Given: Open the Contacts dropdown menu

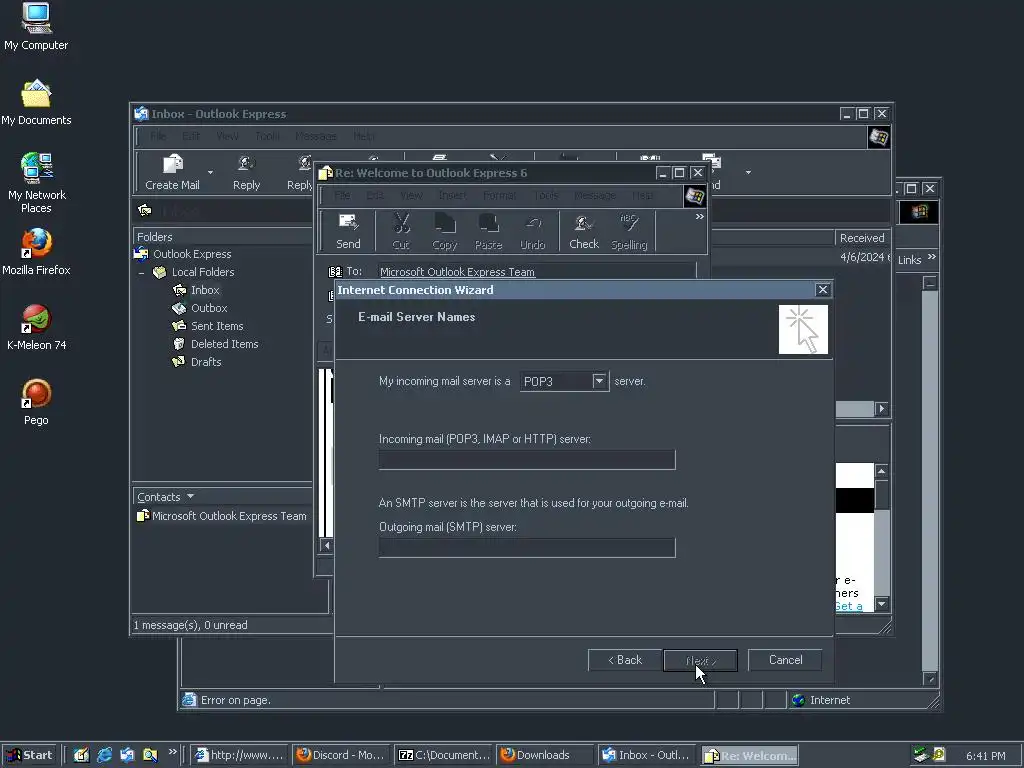Looking at the screenshot, I should click(x=190, y=496).
